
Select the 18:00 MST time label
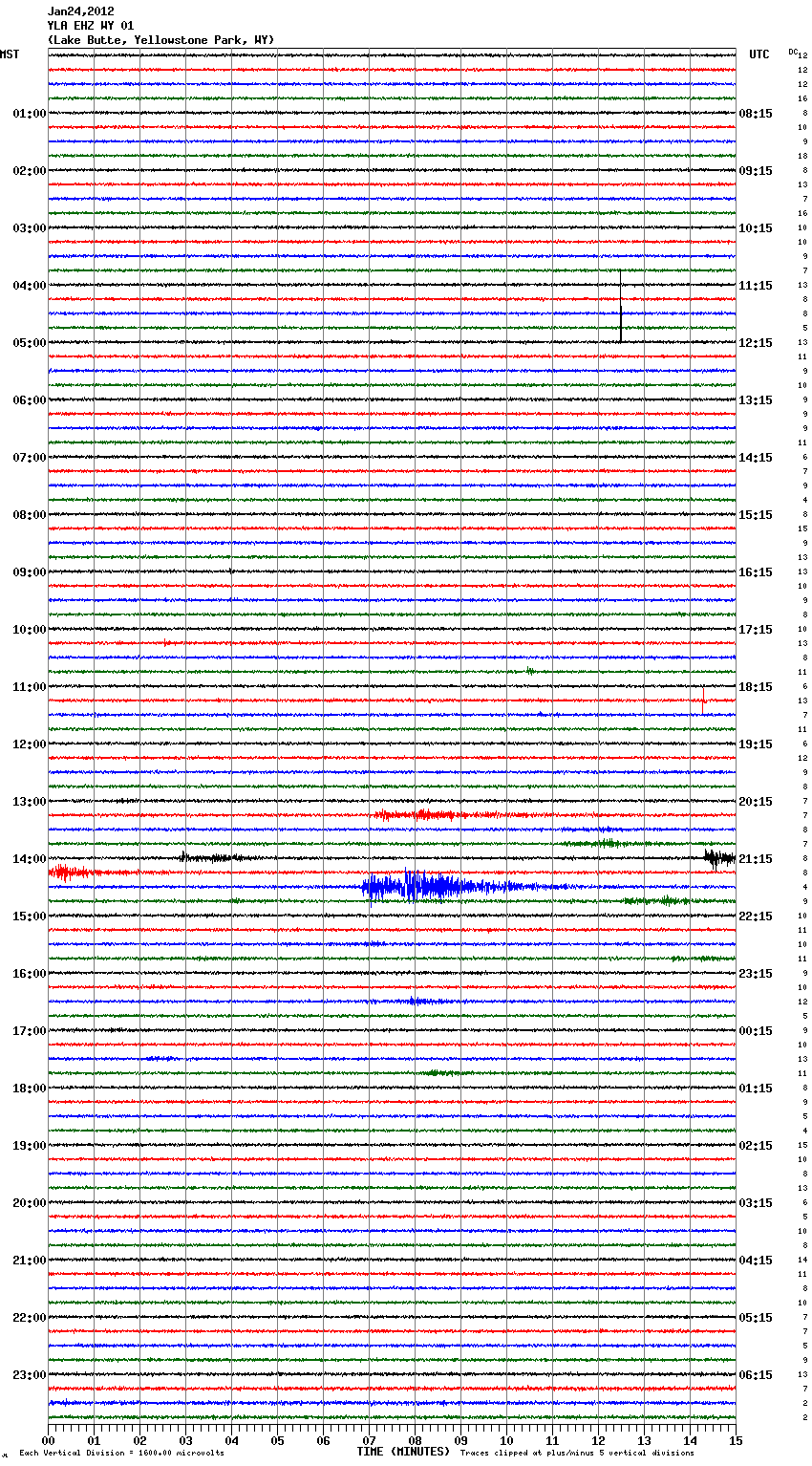pos(30,1089)
